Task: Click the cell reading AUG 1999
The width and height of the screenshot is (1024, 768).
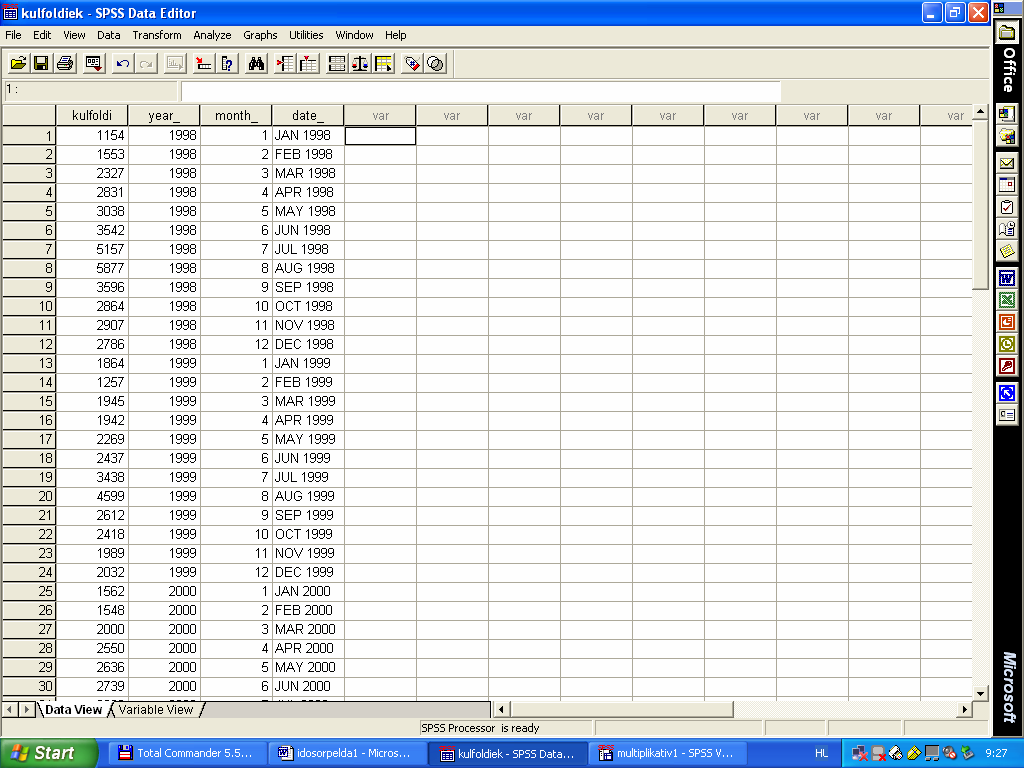Action: [x=308, y=496]
